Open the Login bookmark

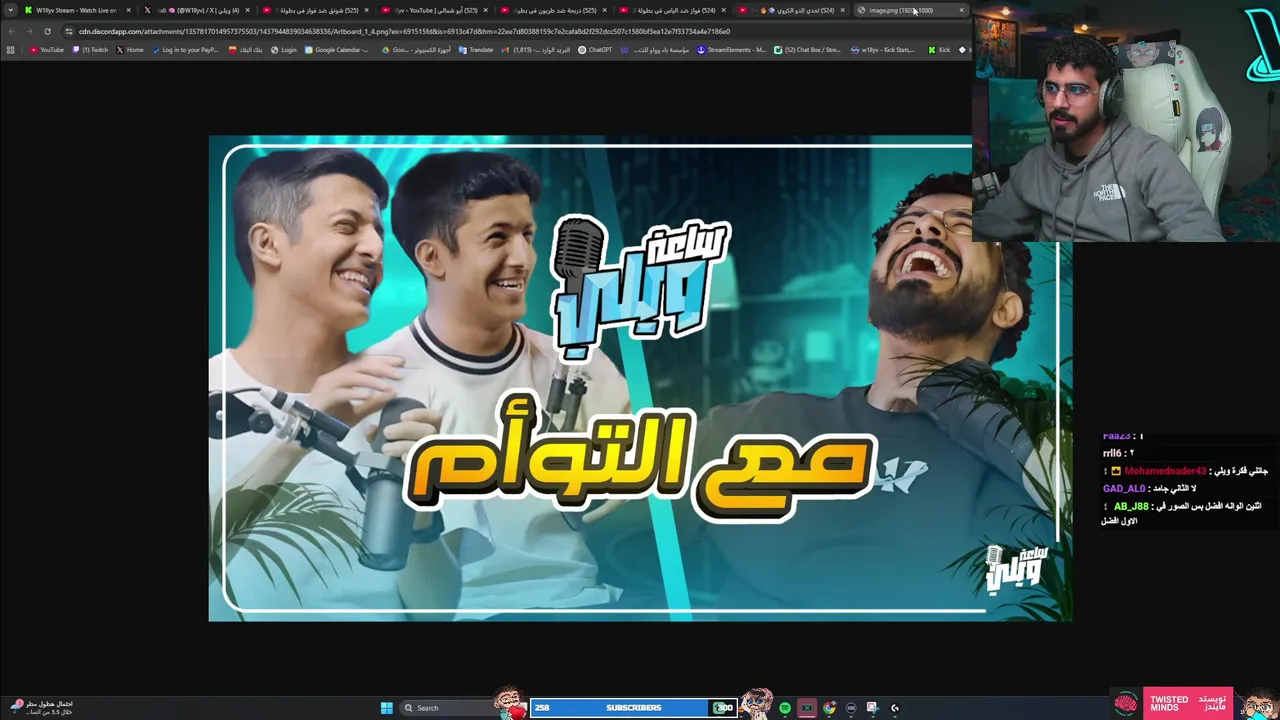284,49
